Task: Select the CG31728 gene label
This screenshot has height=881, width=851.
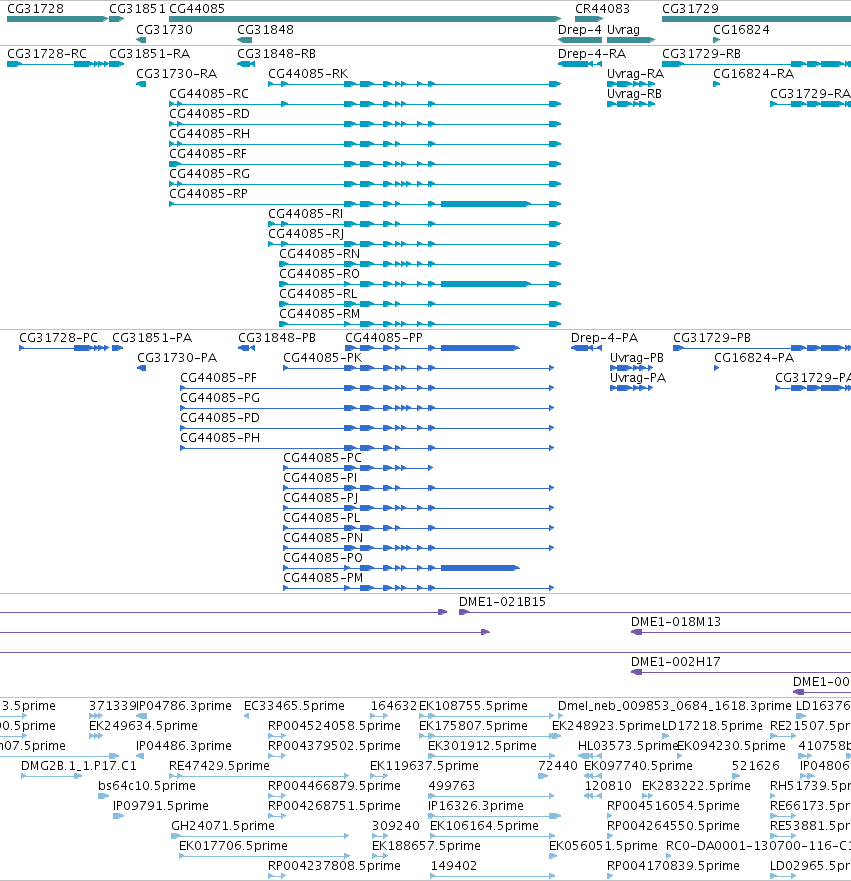Action: 35,8
